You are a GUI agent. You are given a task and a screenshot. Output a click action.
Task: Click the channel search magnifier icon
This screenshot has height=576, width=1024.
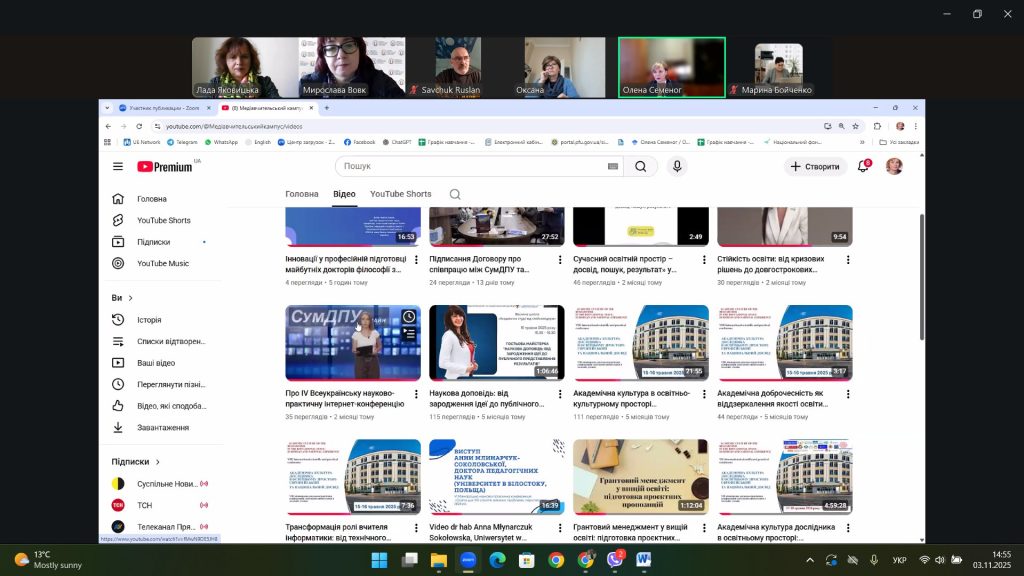(x=455, y=194)
